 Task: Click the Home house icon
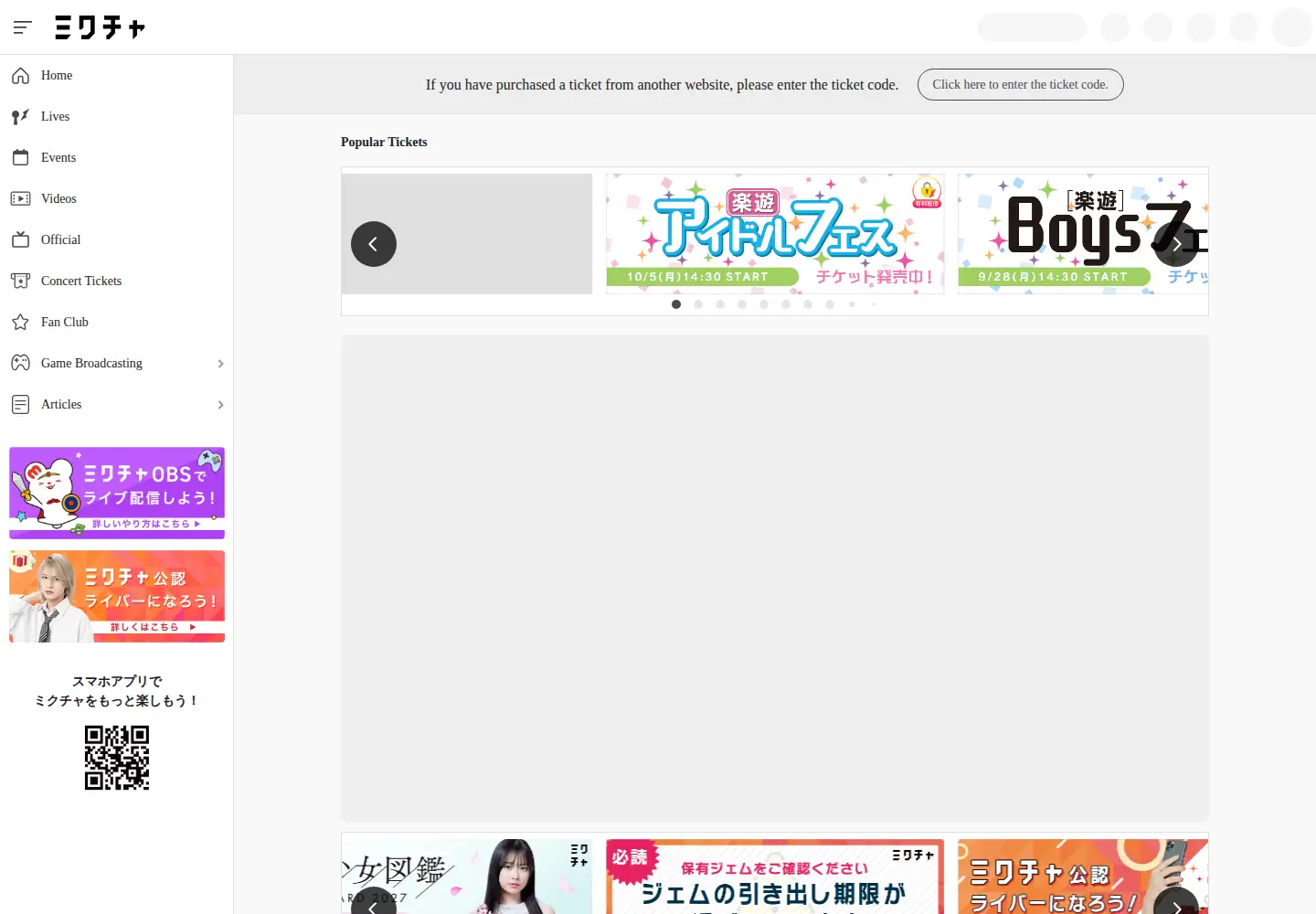[20, 76]
